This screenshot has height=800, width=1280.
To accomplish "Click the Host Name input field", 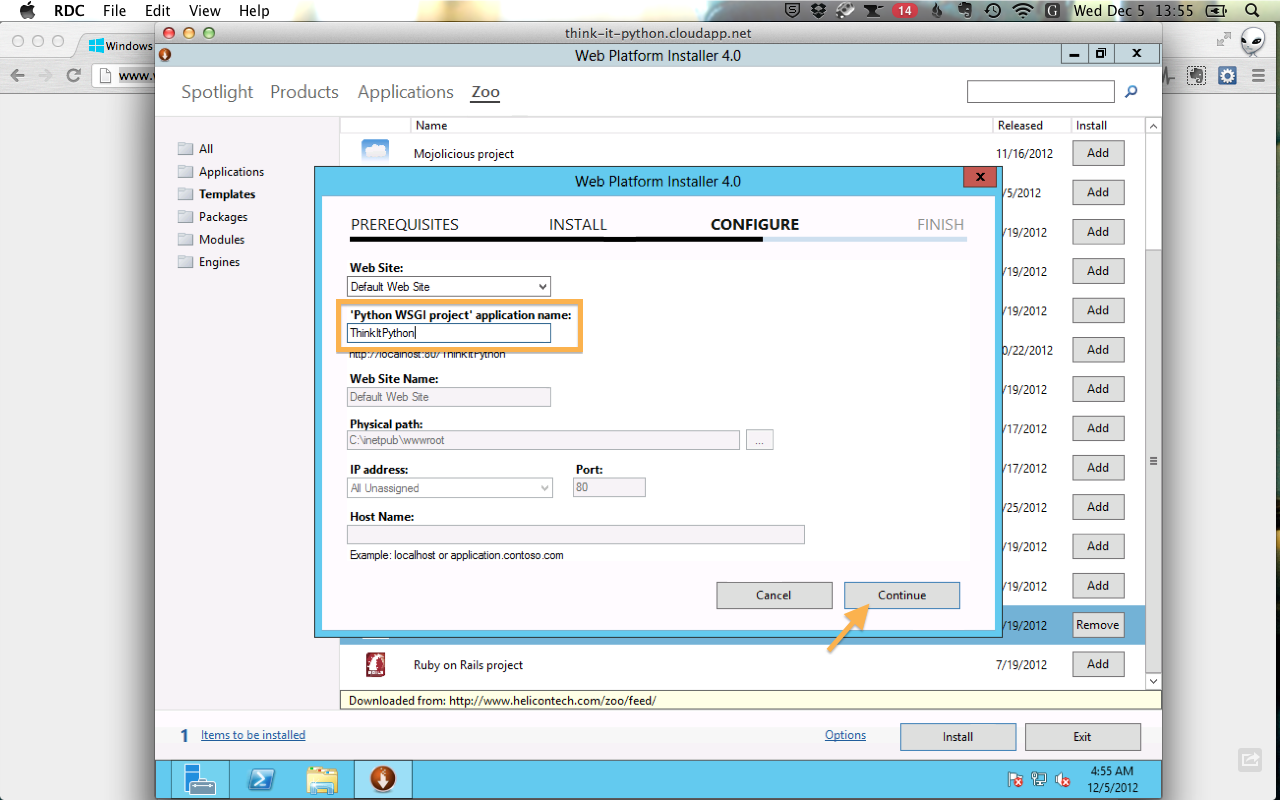I will point(576,535).
